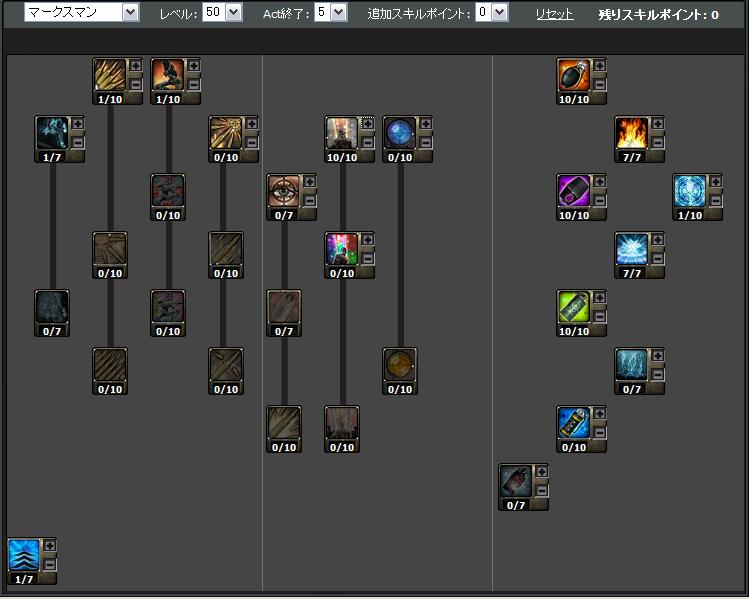Select the soldier in light beam skill 10/10
Image resolution: width=749 pixels, height=599 pixels.
pyautogui.click(x=342, y=133)
